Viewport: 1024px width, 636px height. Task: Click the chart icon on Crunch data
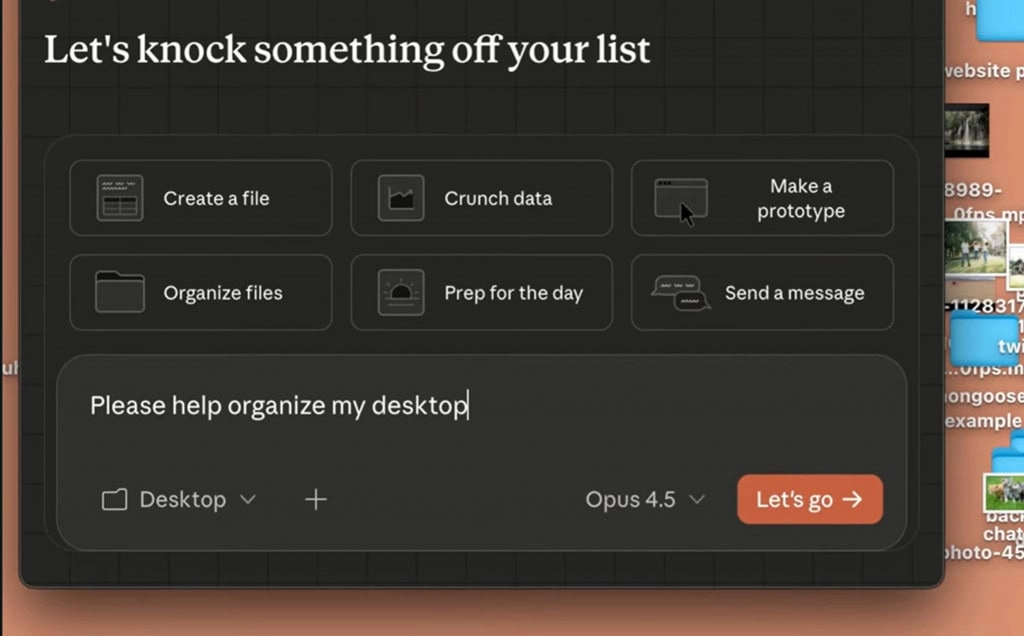point(401,198)
